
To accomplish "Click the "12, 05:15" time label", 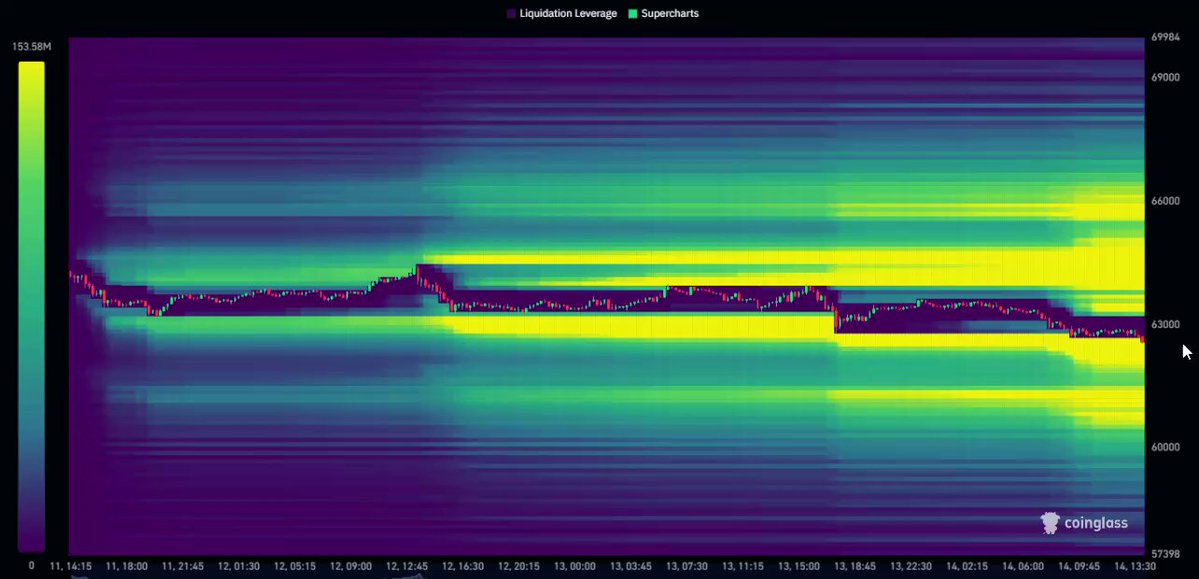I will (294, 567).
